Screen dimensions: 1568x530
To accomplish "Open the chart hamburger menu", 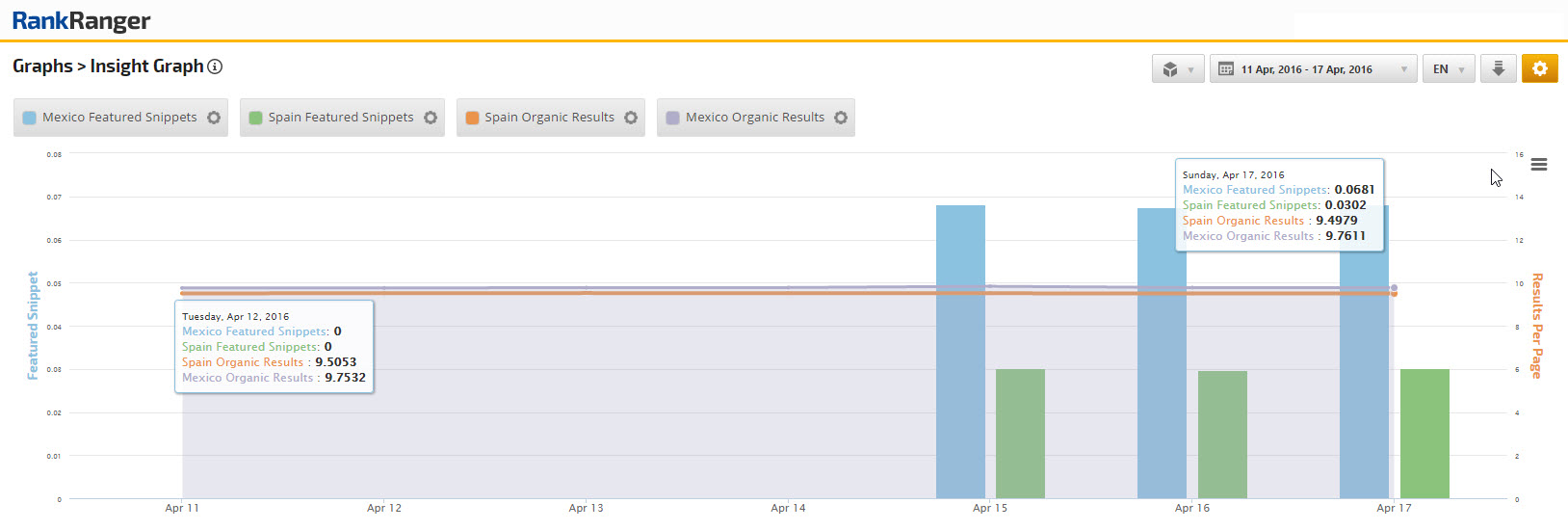I will [x=1539, y=165].
